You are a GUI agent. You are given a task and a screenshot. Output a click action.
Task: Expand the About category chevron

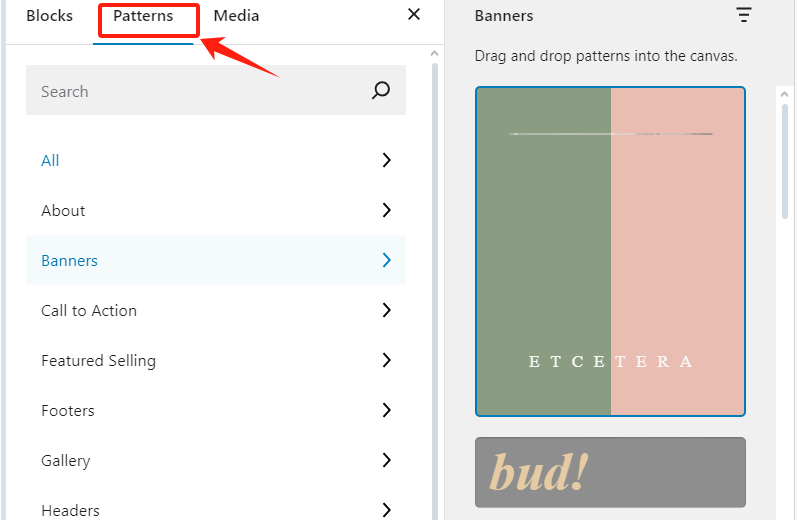(x=387, y=210)
